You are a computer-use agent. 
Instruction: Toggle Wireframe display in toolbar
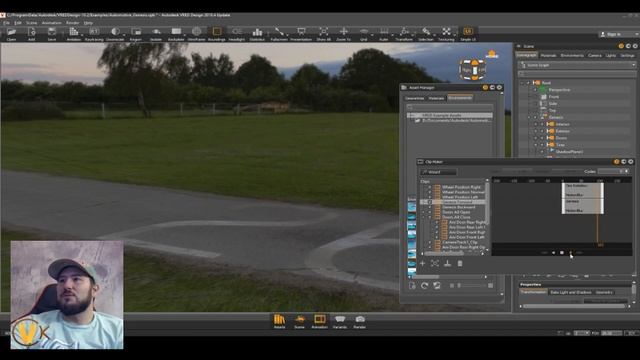196,32
